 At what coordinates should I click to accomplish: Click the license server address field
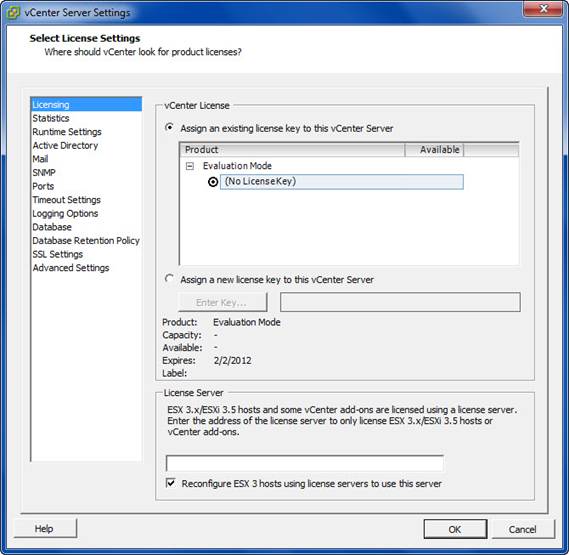305,464
